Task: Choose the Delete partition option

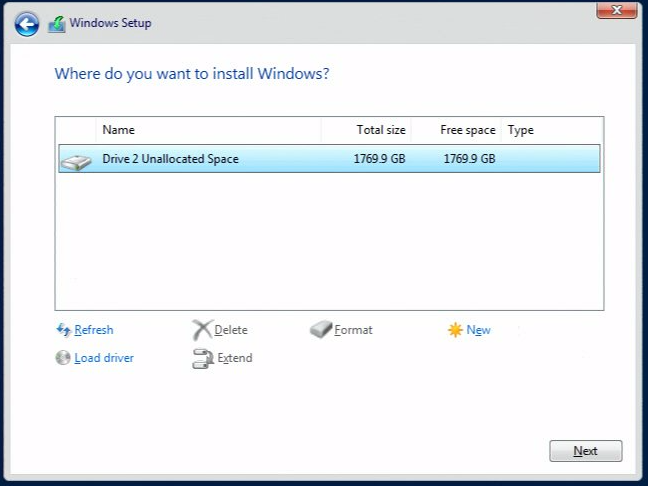Action: [231, 330]
